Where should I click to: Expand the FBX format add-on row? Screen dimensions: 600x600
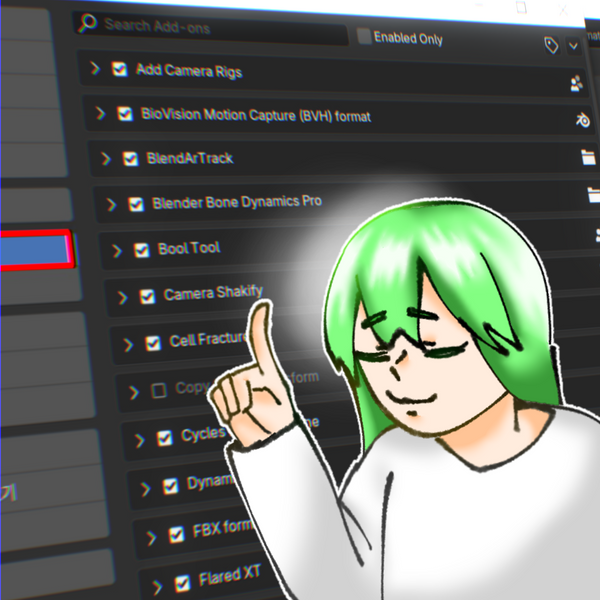pyautogui.click(x=150, y=533)
